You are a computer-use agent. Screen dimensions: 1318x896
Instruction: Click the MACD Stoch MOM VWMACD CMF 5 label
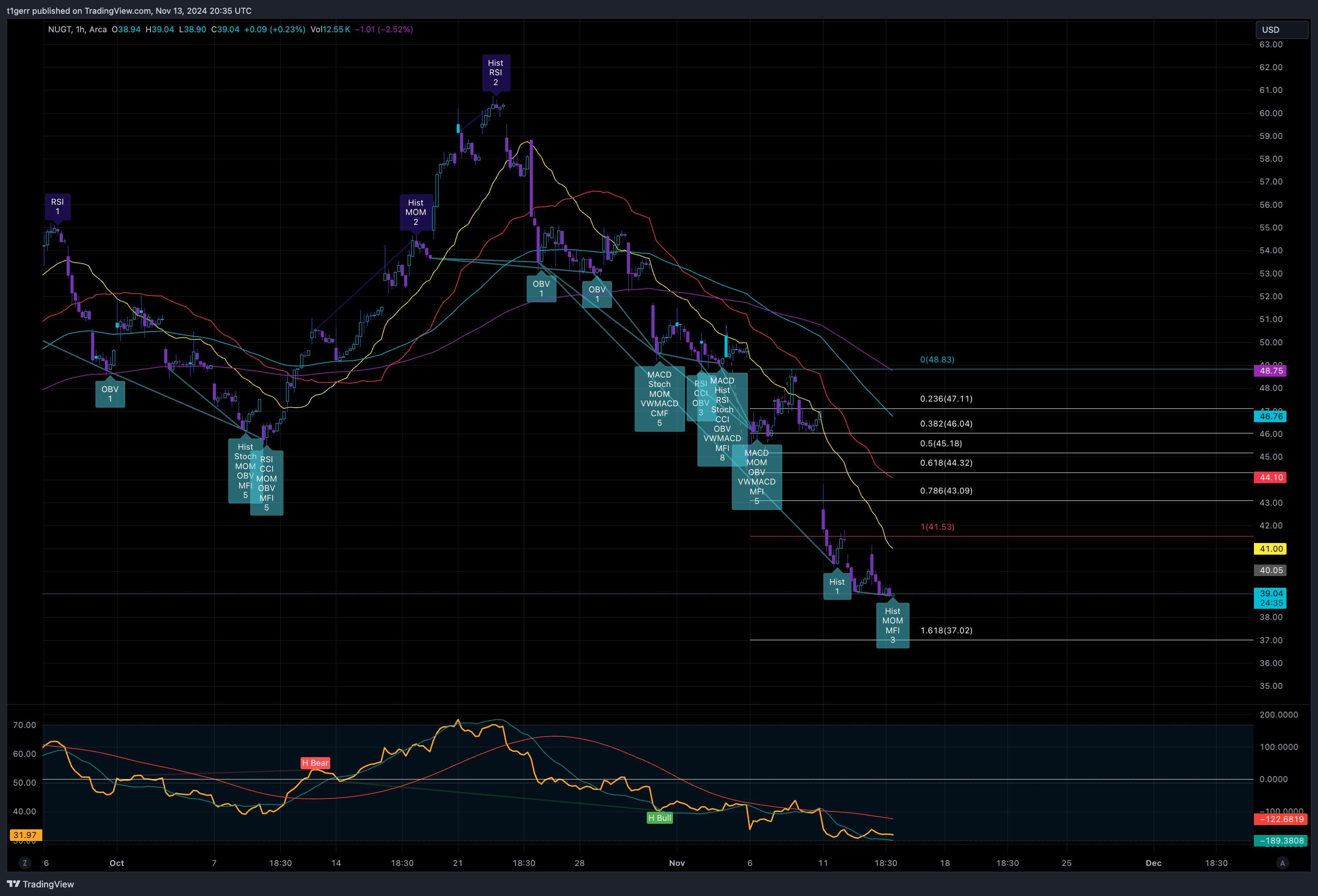point(660,396)
